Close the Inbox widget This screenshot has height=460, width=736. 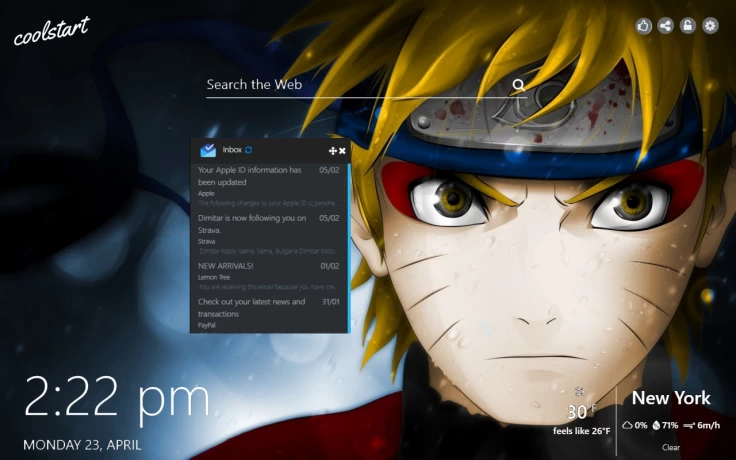[x=342, y=151]
